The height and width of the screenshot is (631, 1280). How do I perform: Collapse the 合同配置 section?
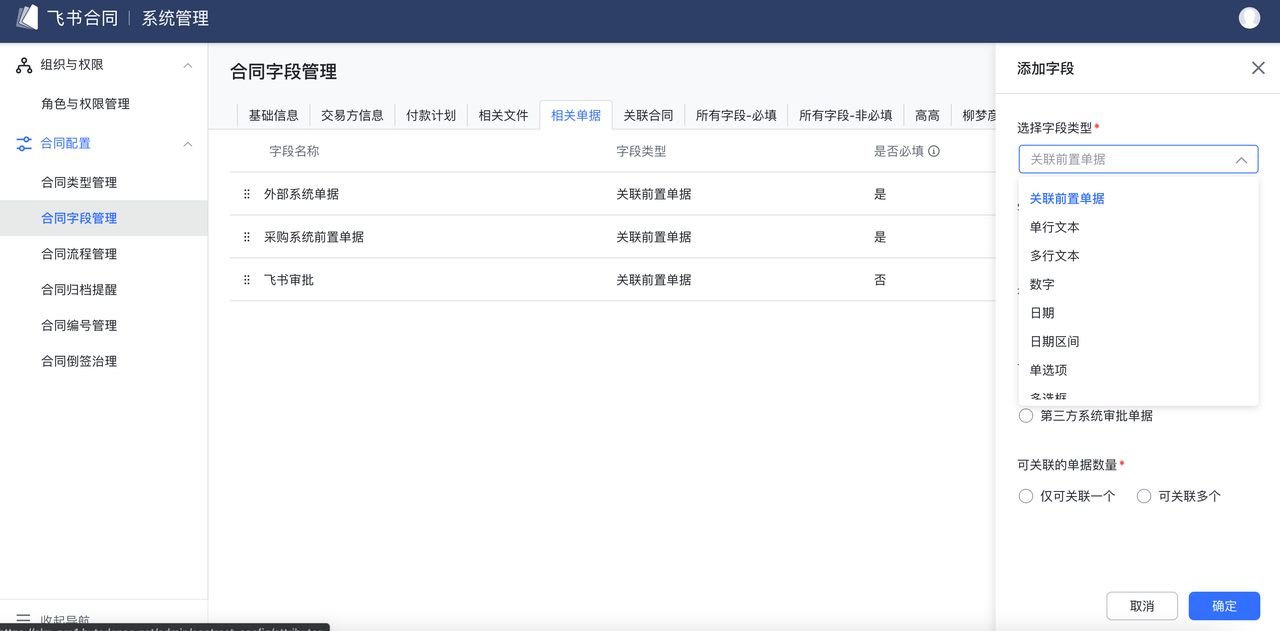pyautogui.click(x=187, y=144)
